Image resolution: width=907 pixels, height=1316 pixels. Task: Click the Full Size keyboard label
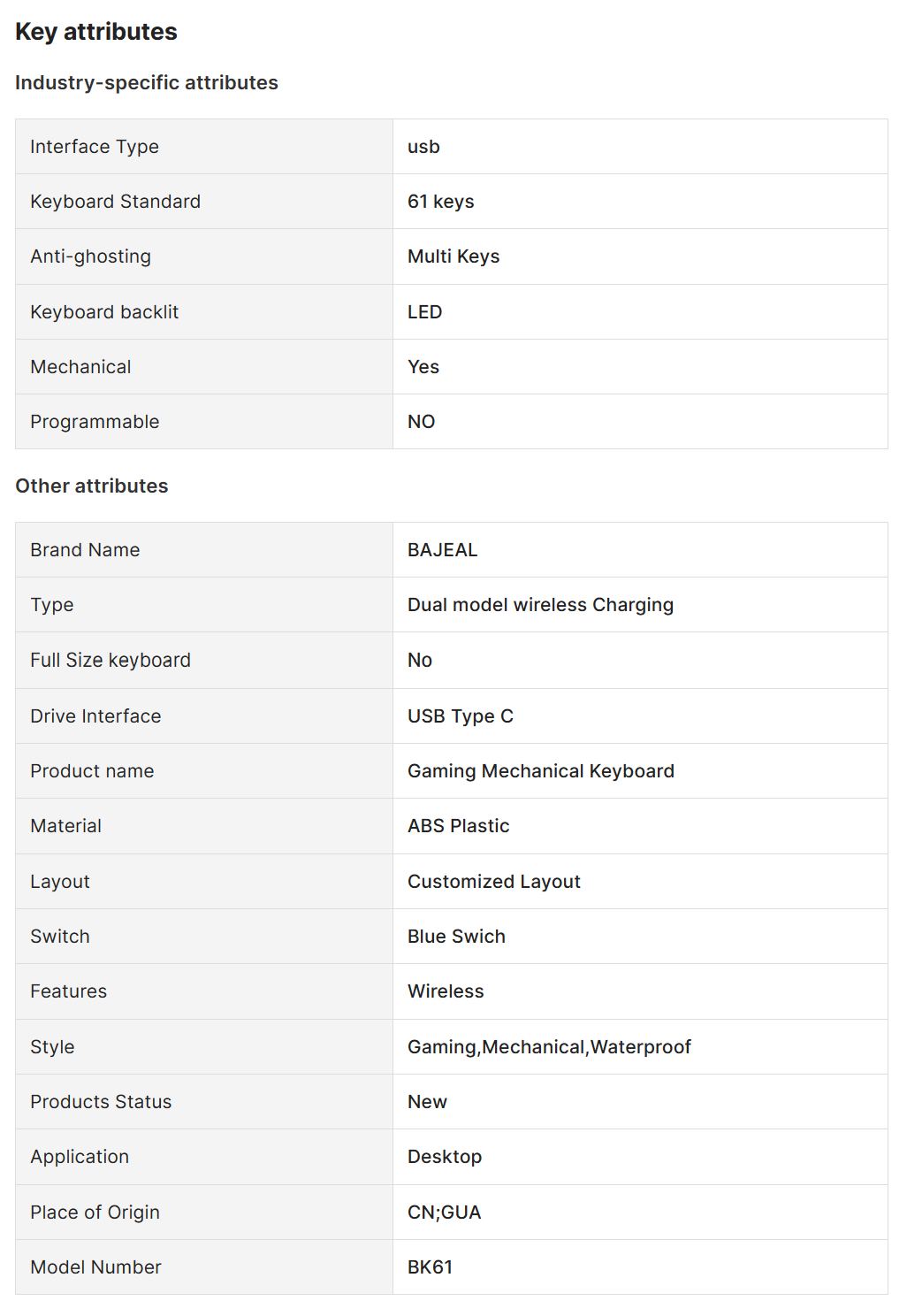(x=111, y=661)
